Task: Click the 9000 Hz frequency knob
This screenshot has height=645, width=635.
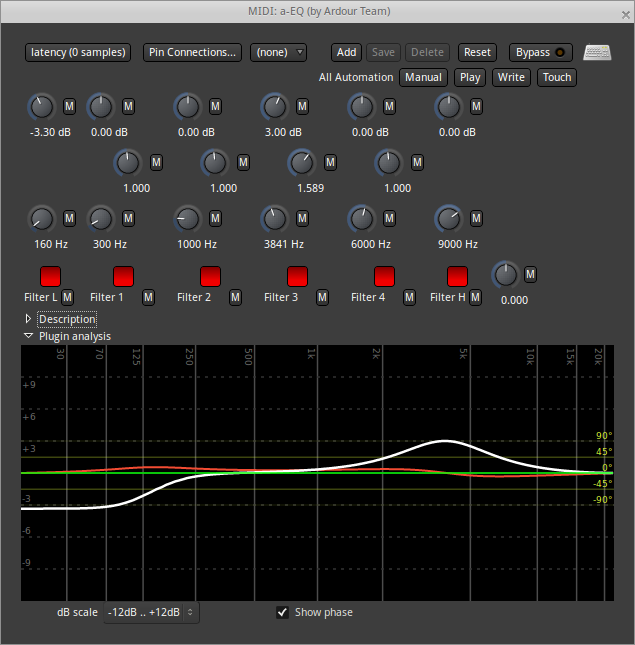Action: tap(449, 218)
